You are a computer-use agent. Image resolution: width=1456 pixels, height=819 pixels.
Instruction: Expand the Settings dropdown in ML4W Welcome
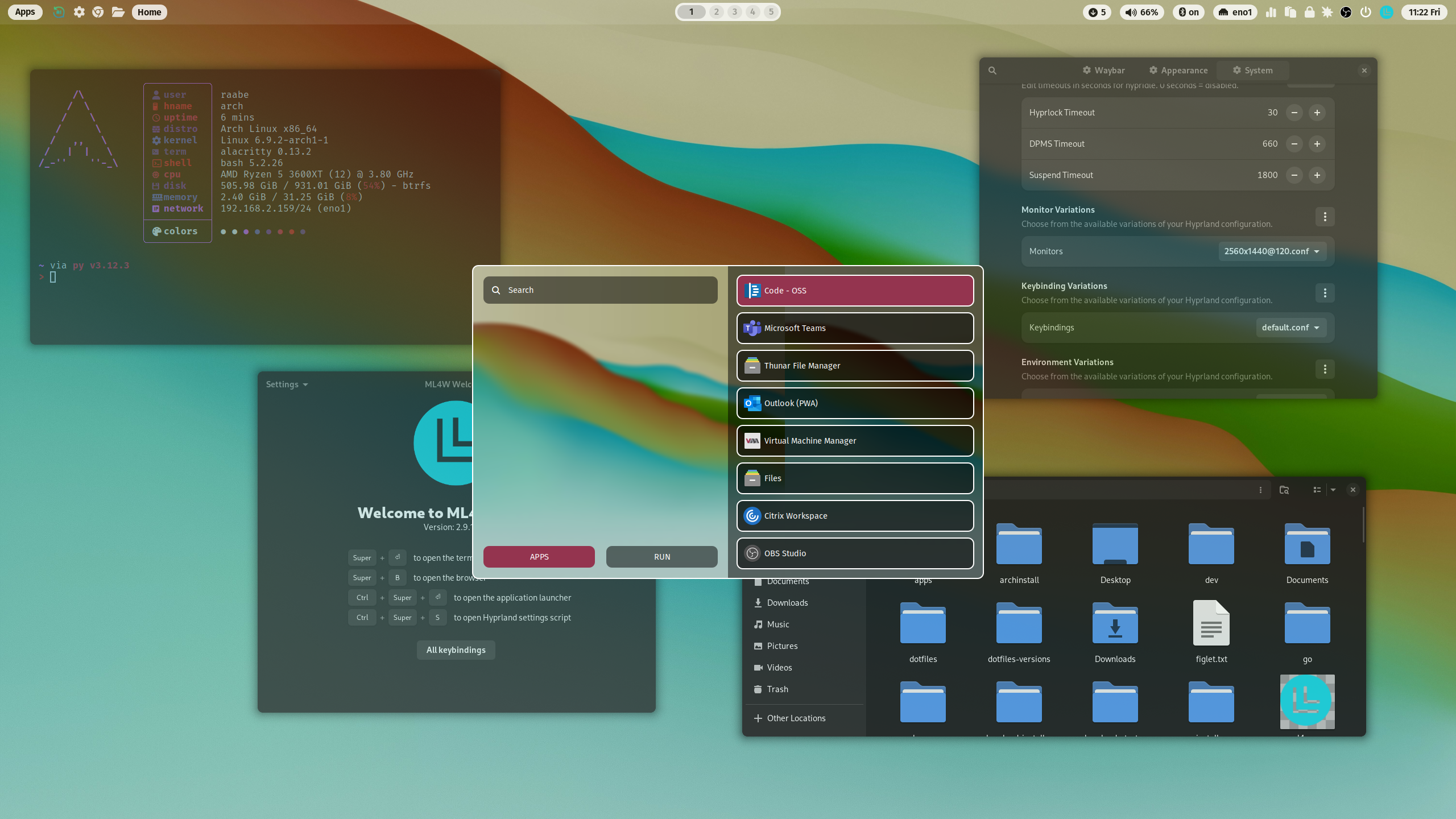(x=287, y=384)
